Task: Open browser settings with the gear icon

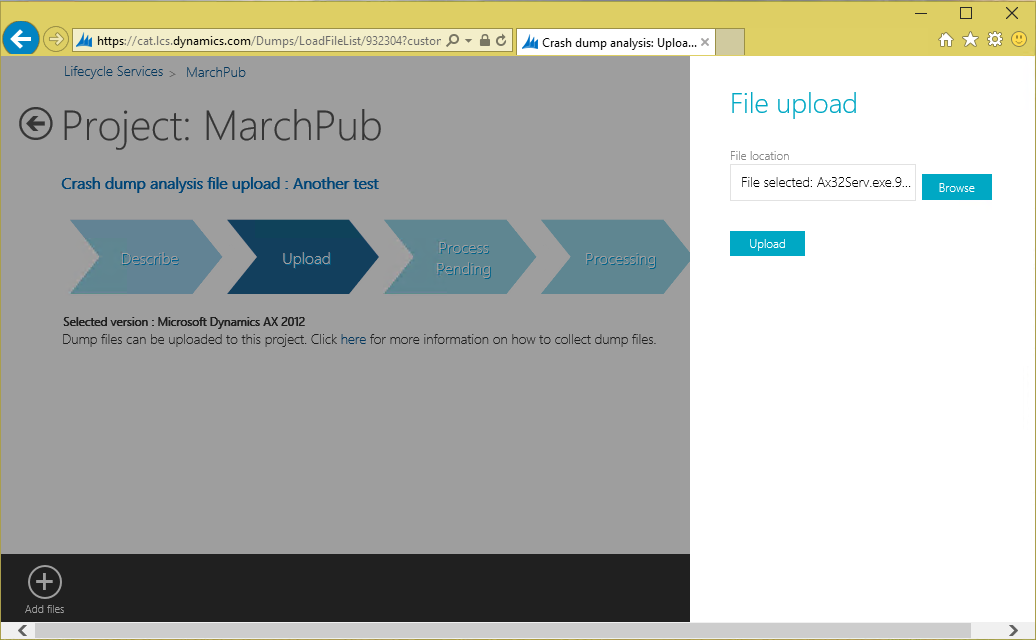Action: click(994, 39)
